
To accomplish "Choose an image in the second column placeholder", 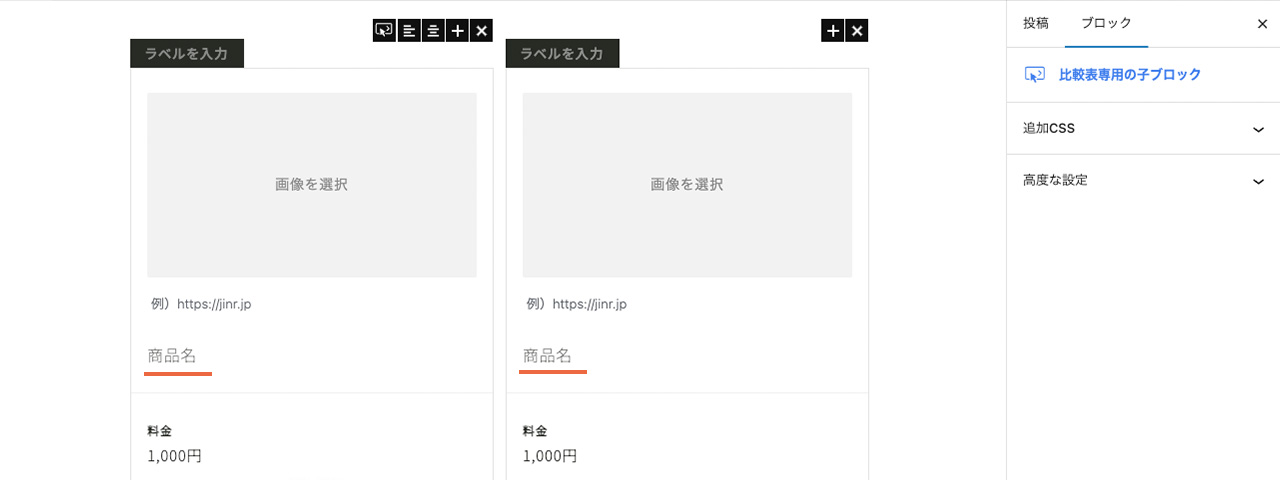I will tap(687, 185).
